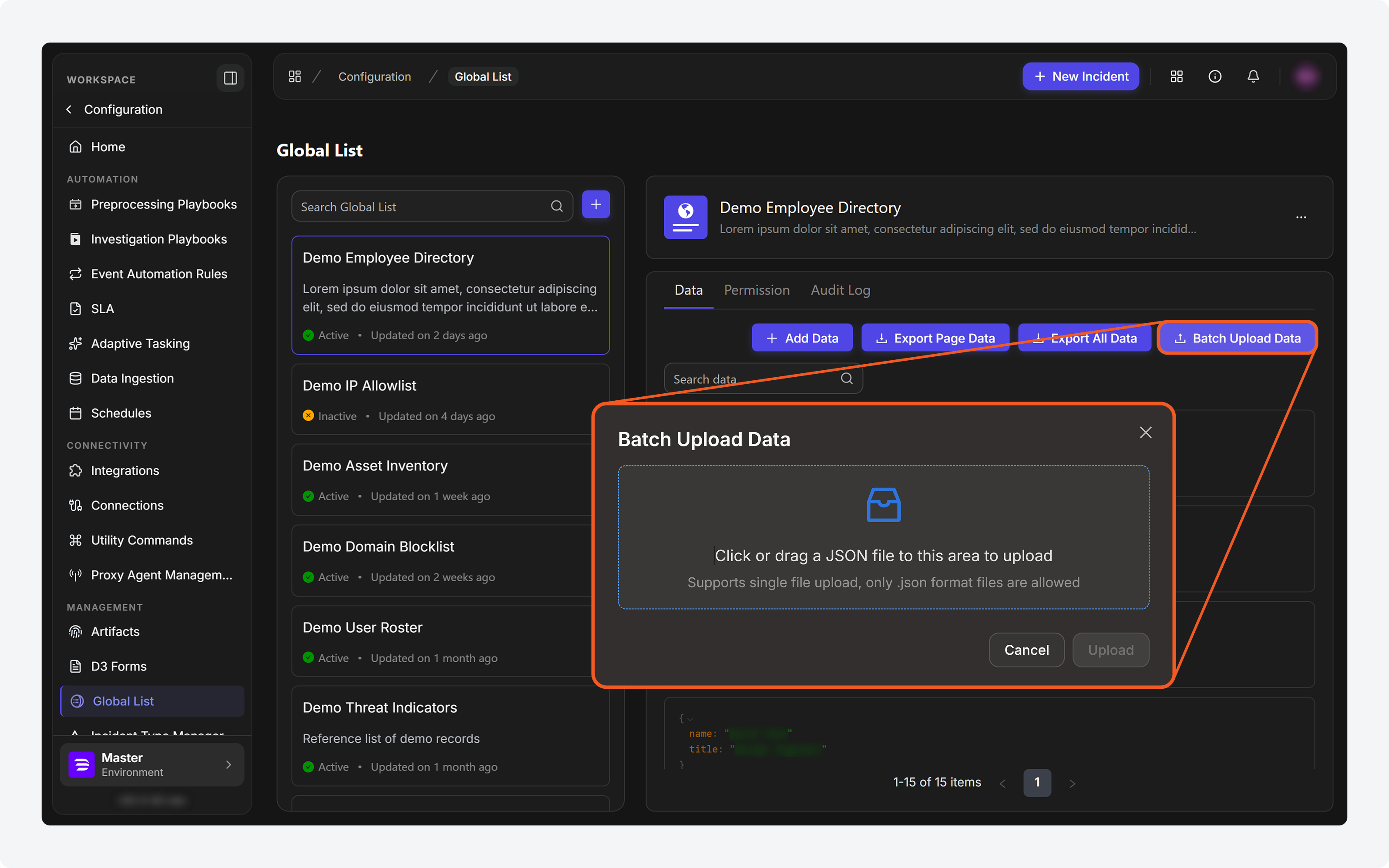The height and width of the screenshot is (868, 1389).
Task: Open the Audit Log tab
Action: tap(840, 290)
